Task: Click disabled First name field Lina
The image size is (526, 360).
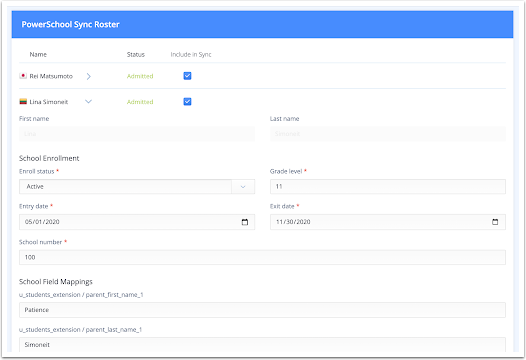Action: tap(137, 134)
